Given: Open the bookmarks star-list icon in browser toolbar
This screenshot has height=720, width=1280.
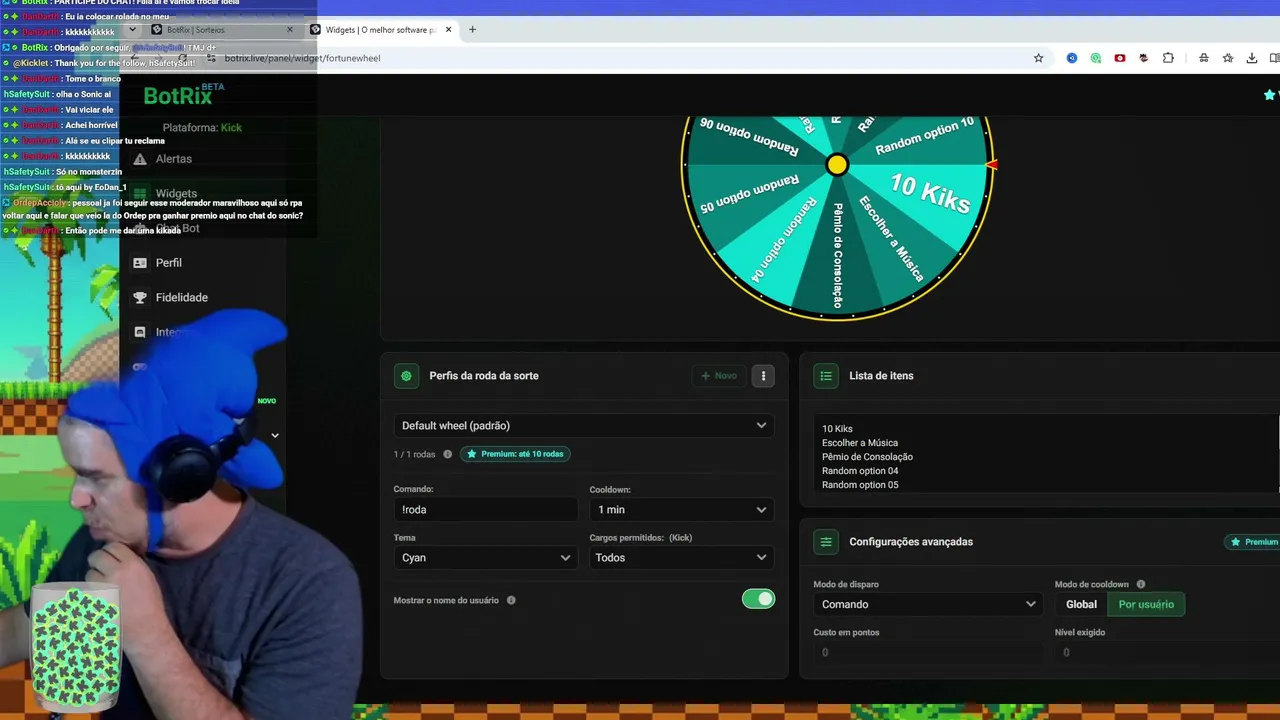Looking at the screenshot, I should [1228, 58].
